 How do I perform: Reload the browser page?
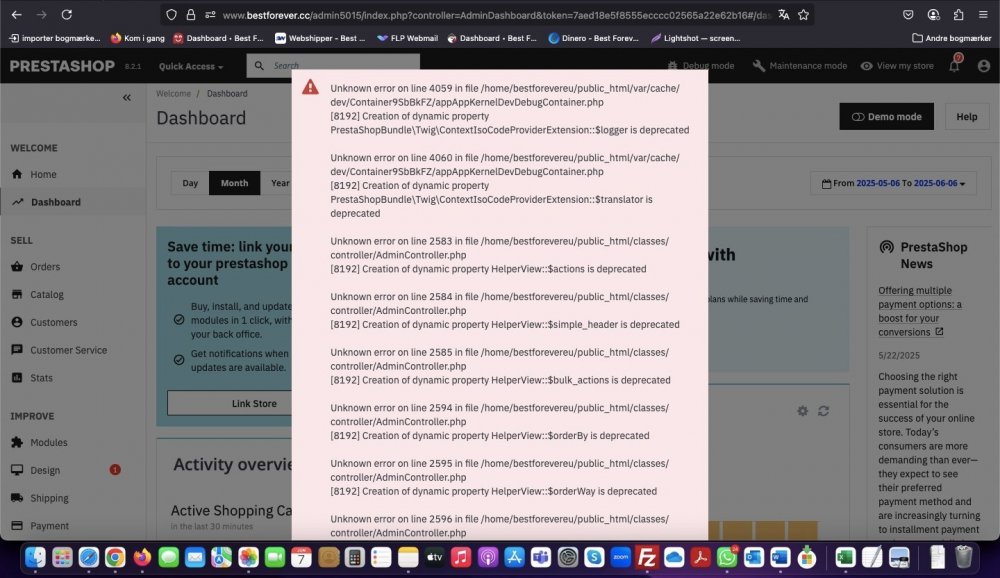[66, 14]
